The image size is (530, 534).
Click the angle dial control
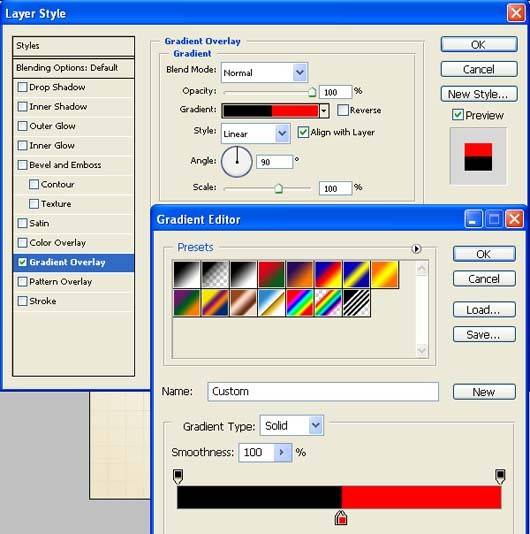coord(237,161)
